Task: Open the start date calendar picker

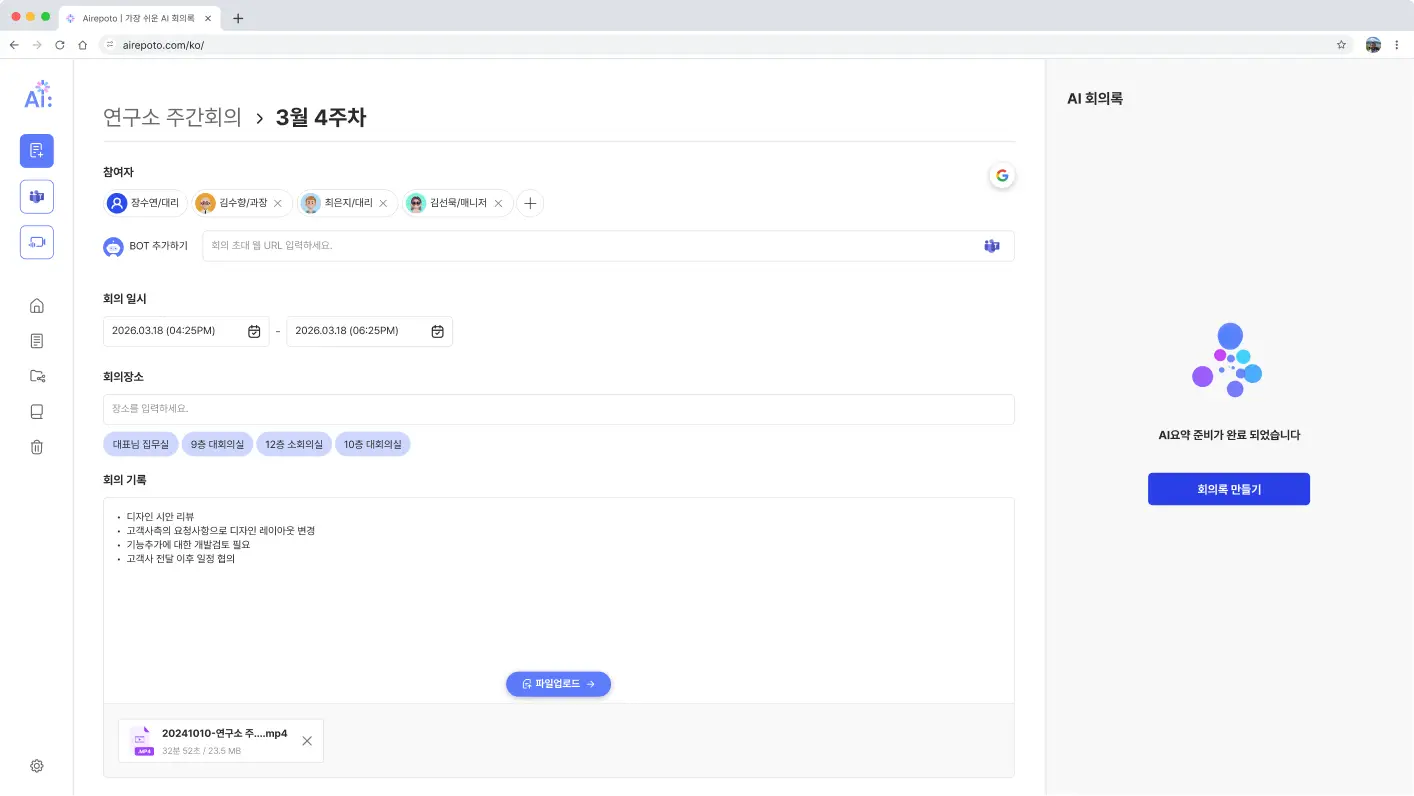Action: (x=254, y=332)
